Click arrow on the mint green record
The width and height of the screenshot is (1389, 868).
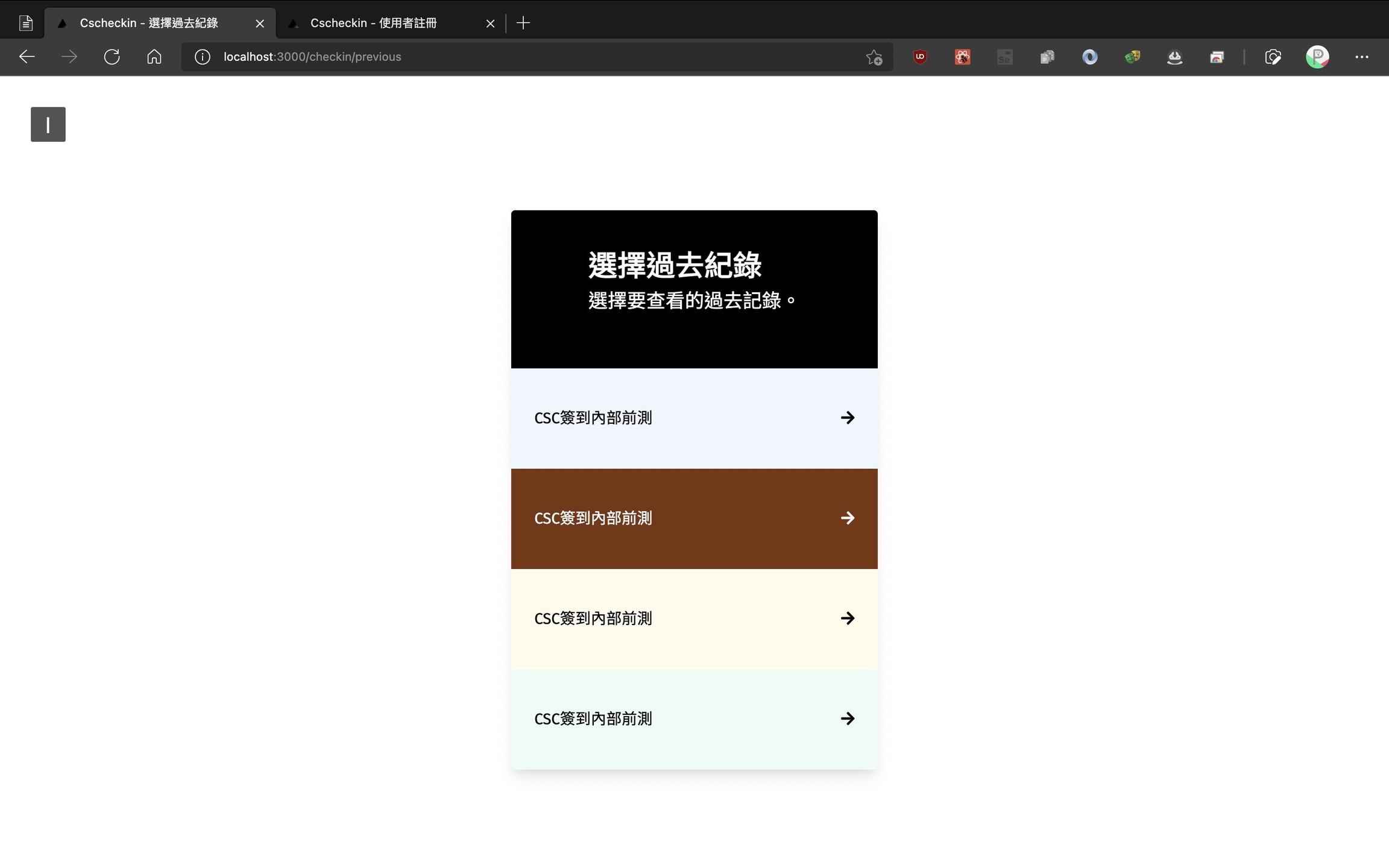coord(848,719)
